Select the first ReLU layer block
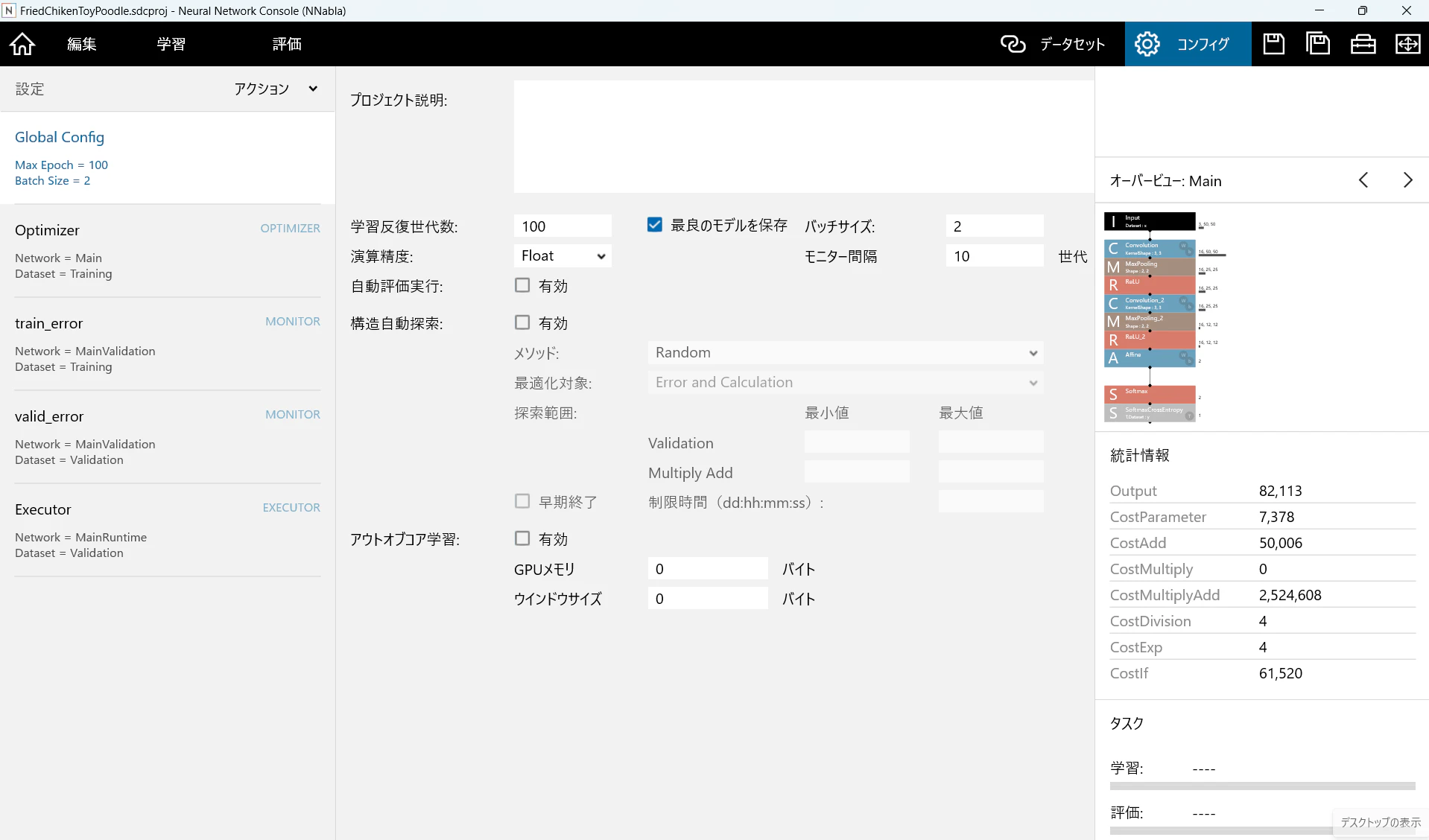Image resolution: width=1429 pixels, height=840 pixels. 1150,284
